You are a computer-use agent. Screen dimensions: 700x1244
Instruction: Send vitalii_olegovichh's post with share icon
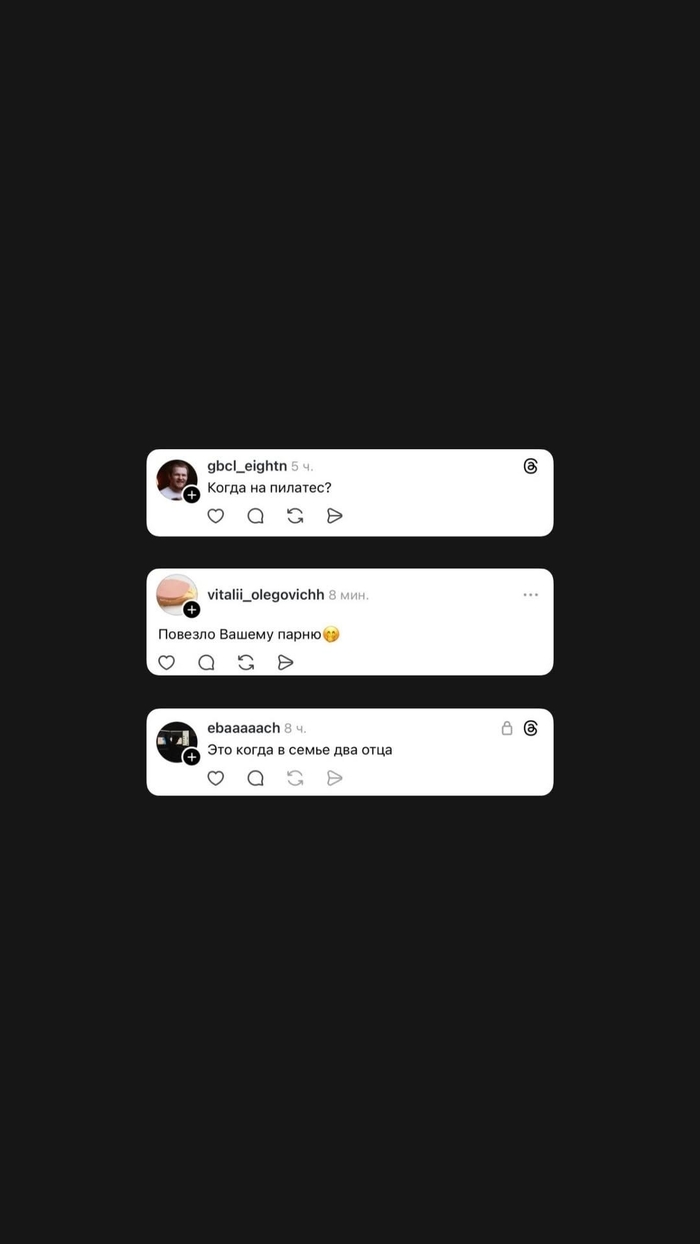[x=285, y=662]
